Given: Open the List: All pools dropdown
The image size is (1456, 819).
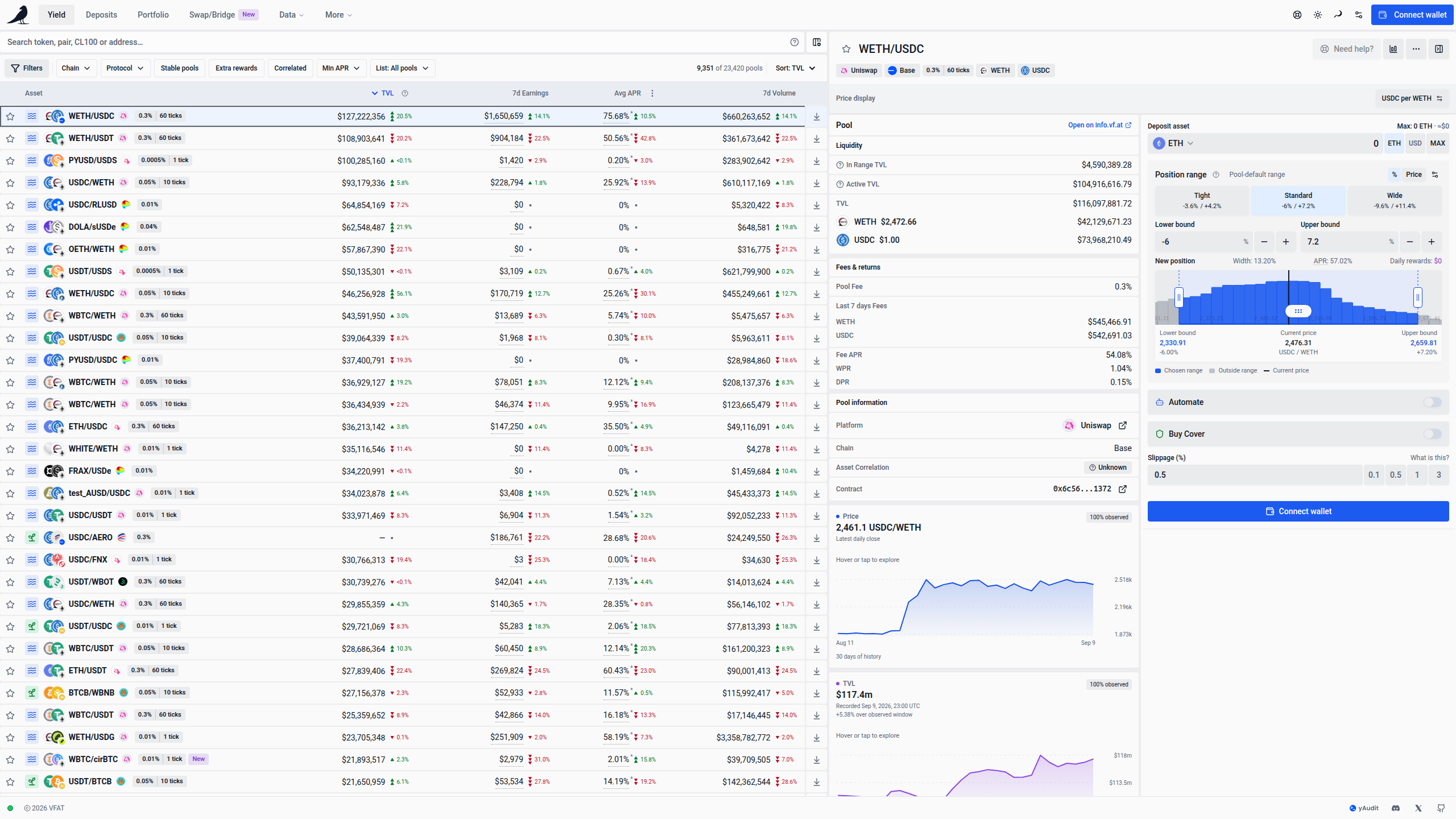Looking at the screenshot, I should [x=403, y=68].
